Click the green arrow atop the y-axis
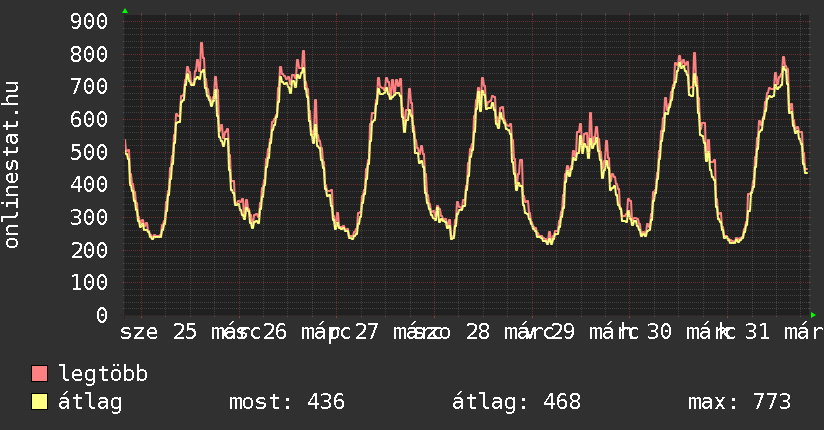The width and height of the screenshot is (824, 430). point(125,11)
